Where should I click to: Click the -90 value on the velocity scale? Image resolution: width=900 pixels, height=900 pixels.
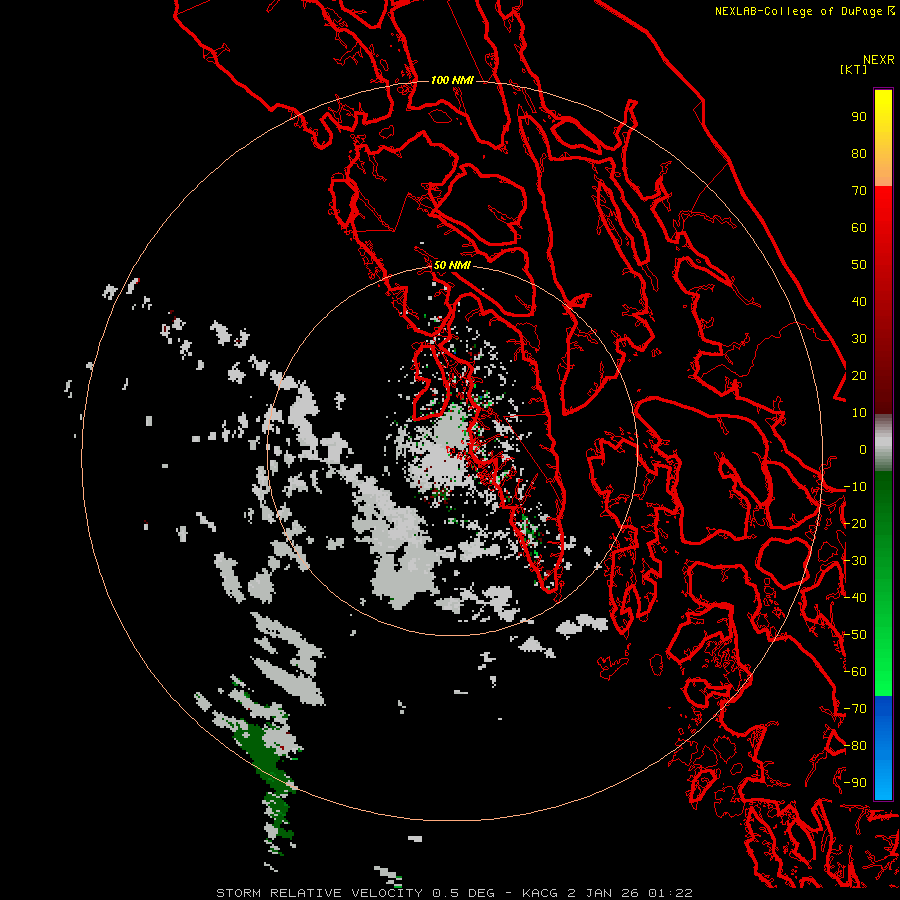855,783
